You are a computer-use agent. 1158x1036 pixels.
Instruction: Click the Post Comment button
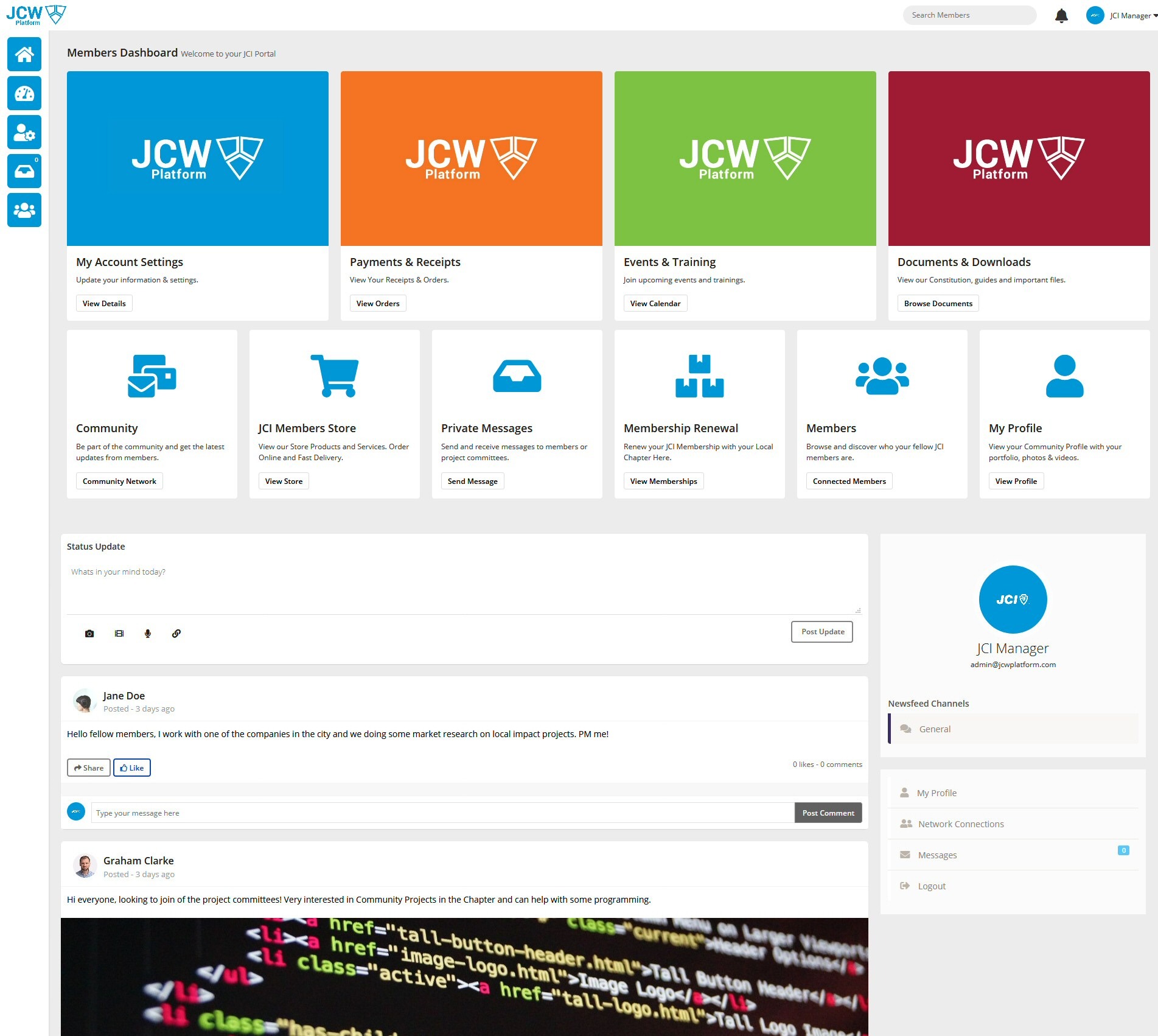(828, 813)
